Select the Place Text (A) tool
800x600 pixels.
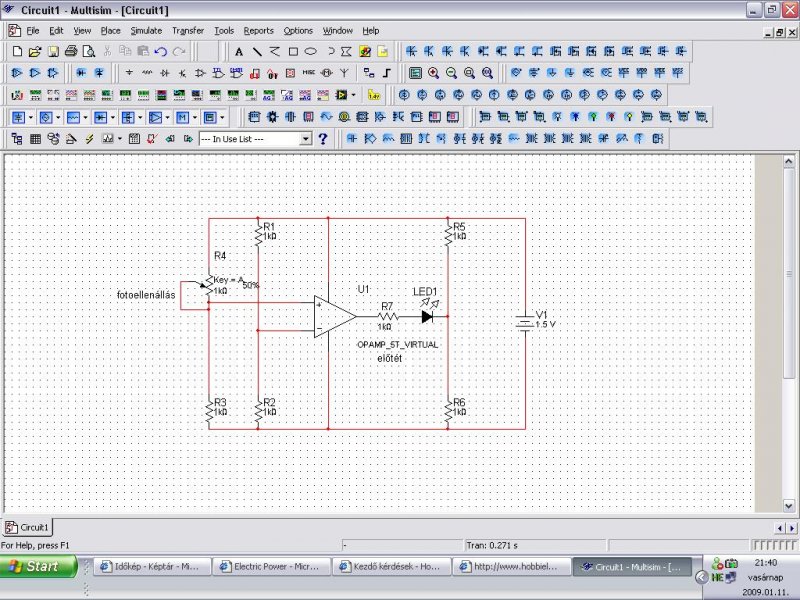point(239,52)
